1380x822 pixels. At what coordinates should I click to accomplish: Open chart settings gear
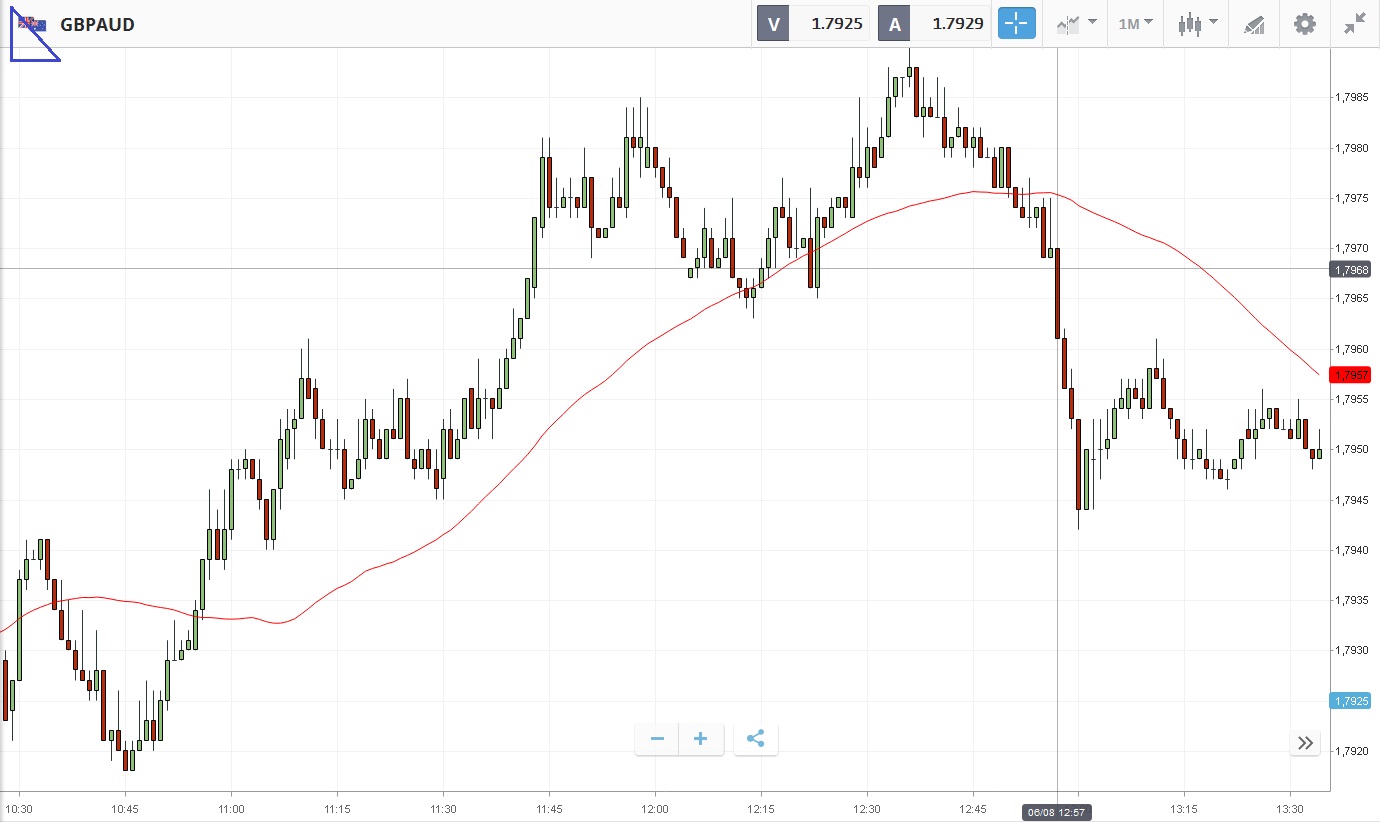pos(1305,24)
